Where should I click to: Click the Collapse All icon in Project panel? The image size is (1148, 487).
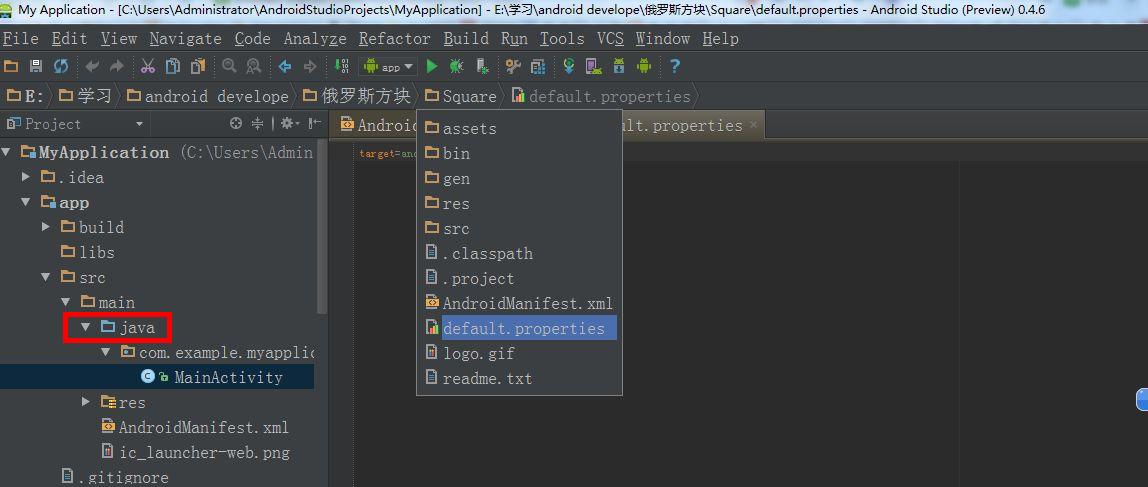(258, 124)
